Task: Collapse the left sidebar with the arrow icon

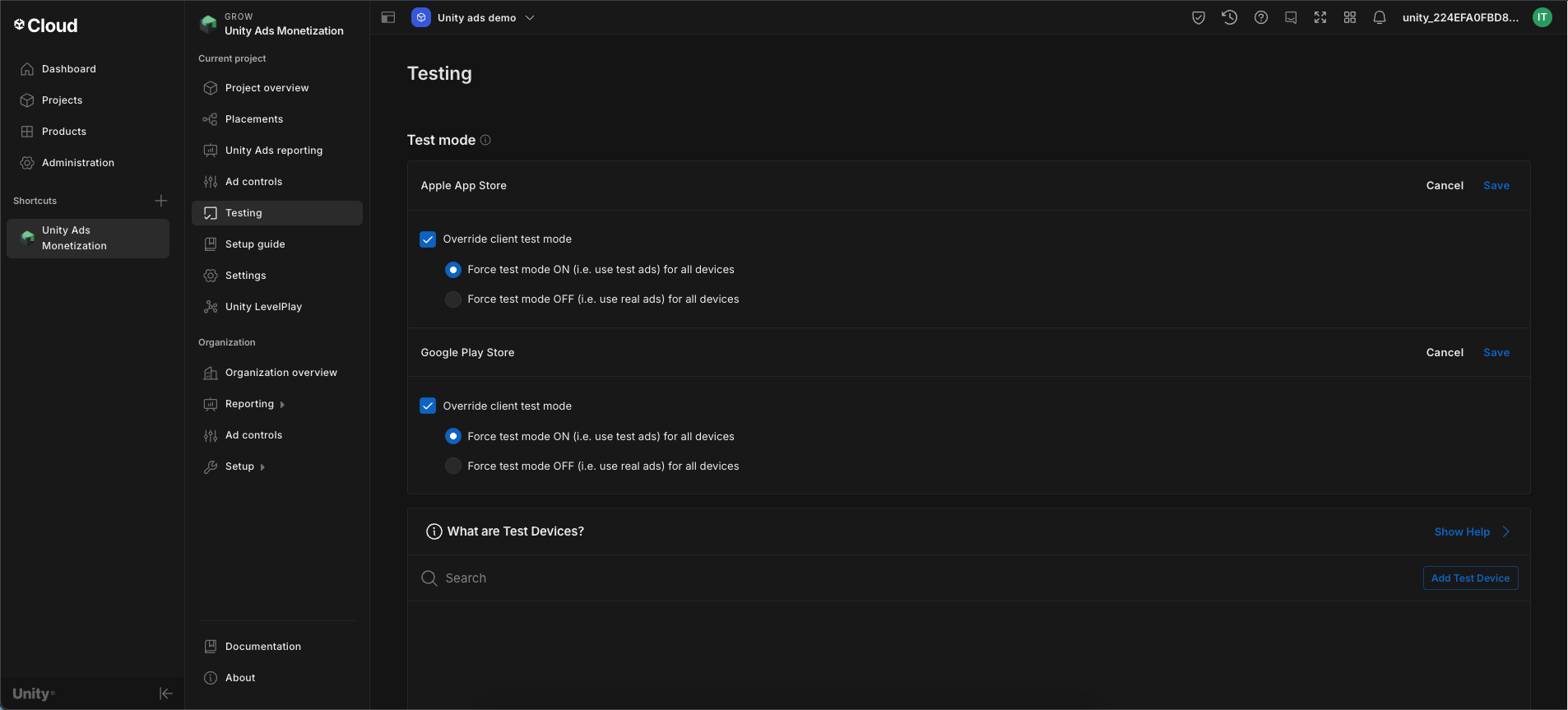Action: (165, 694)
